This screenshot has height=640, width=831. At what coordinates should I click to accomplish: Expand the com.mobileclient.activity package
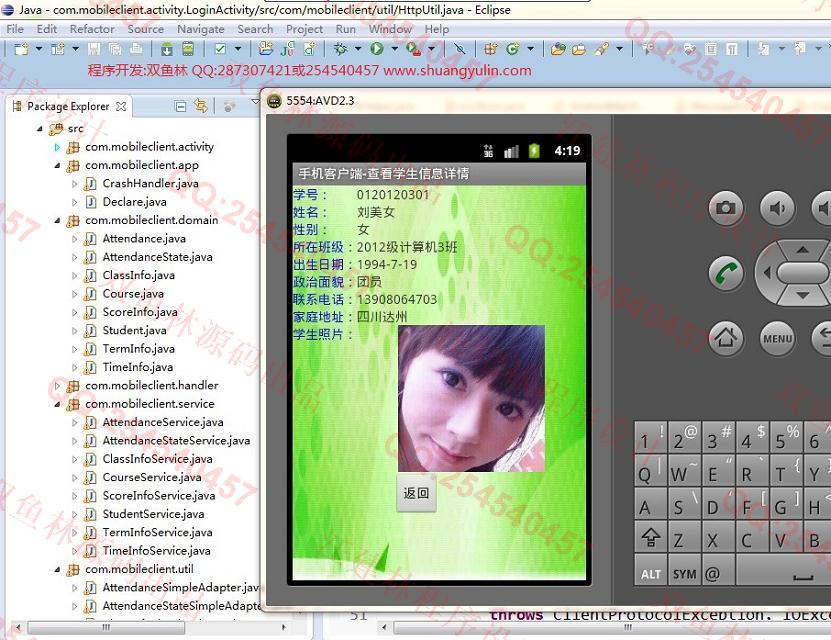[x=57, y=147]
